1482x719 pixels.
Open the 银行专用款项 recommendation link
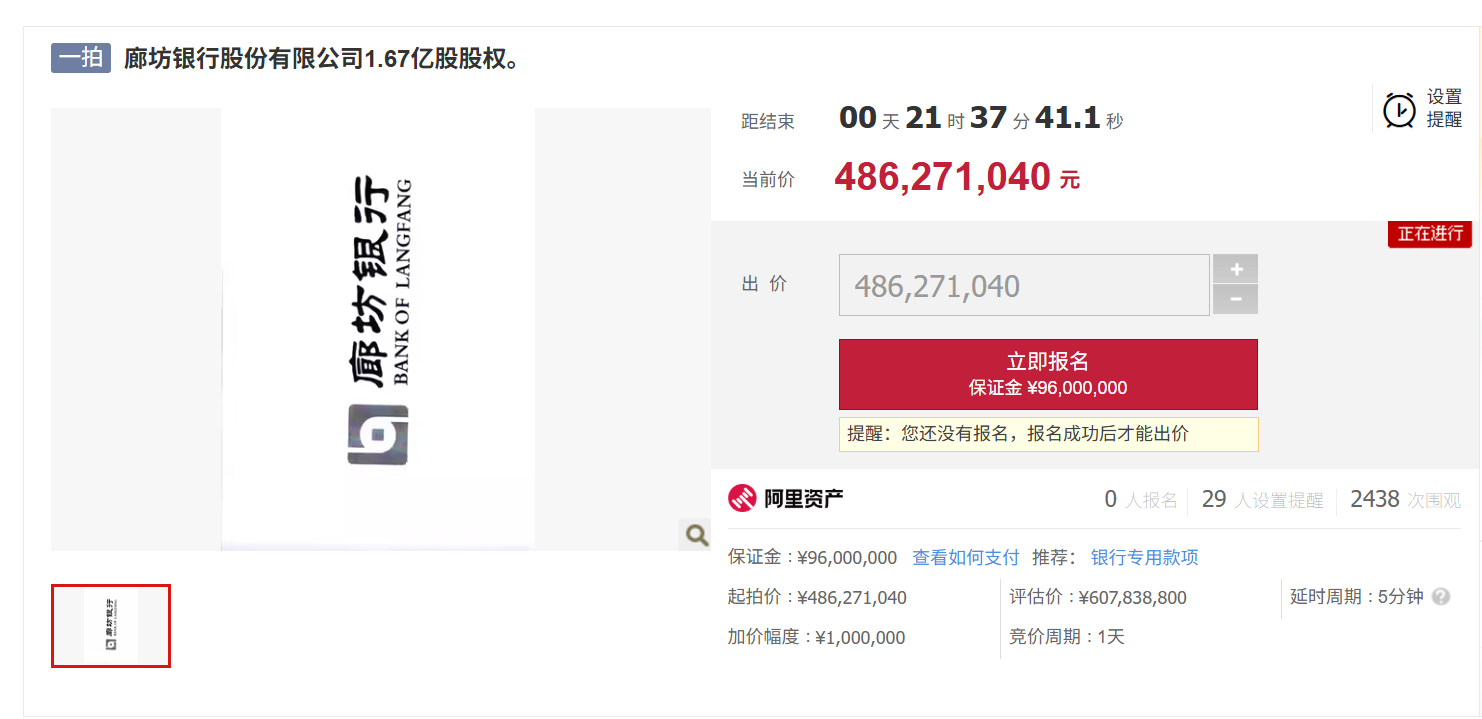[1143, 557]
